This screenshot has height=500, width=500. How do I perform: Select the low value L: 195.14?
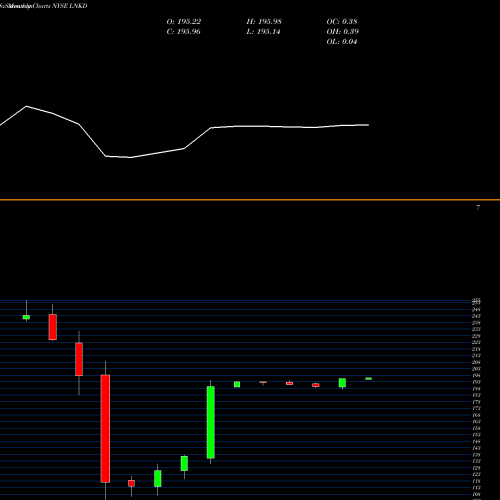click(263, 32)
